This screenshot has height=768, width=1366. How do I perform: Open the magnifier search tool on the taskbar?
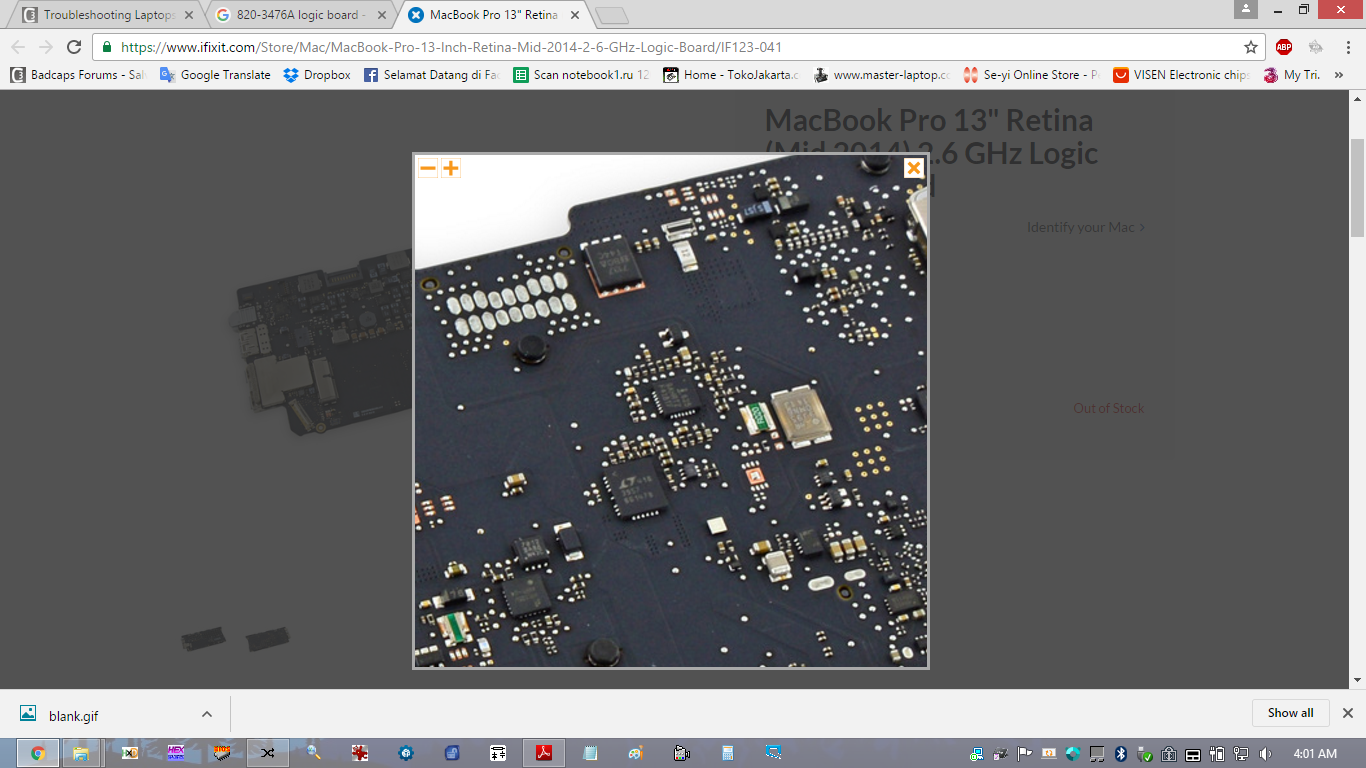(314, 753)
